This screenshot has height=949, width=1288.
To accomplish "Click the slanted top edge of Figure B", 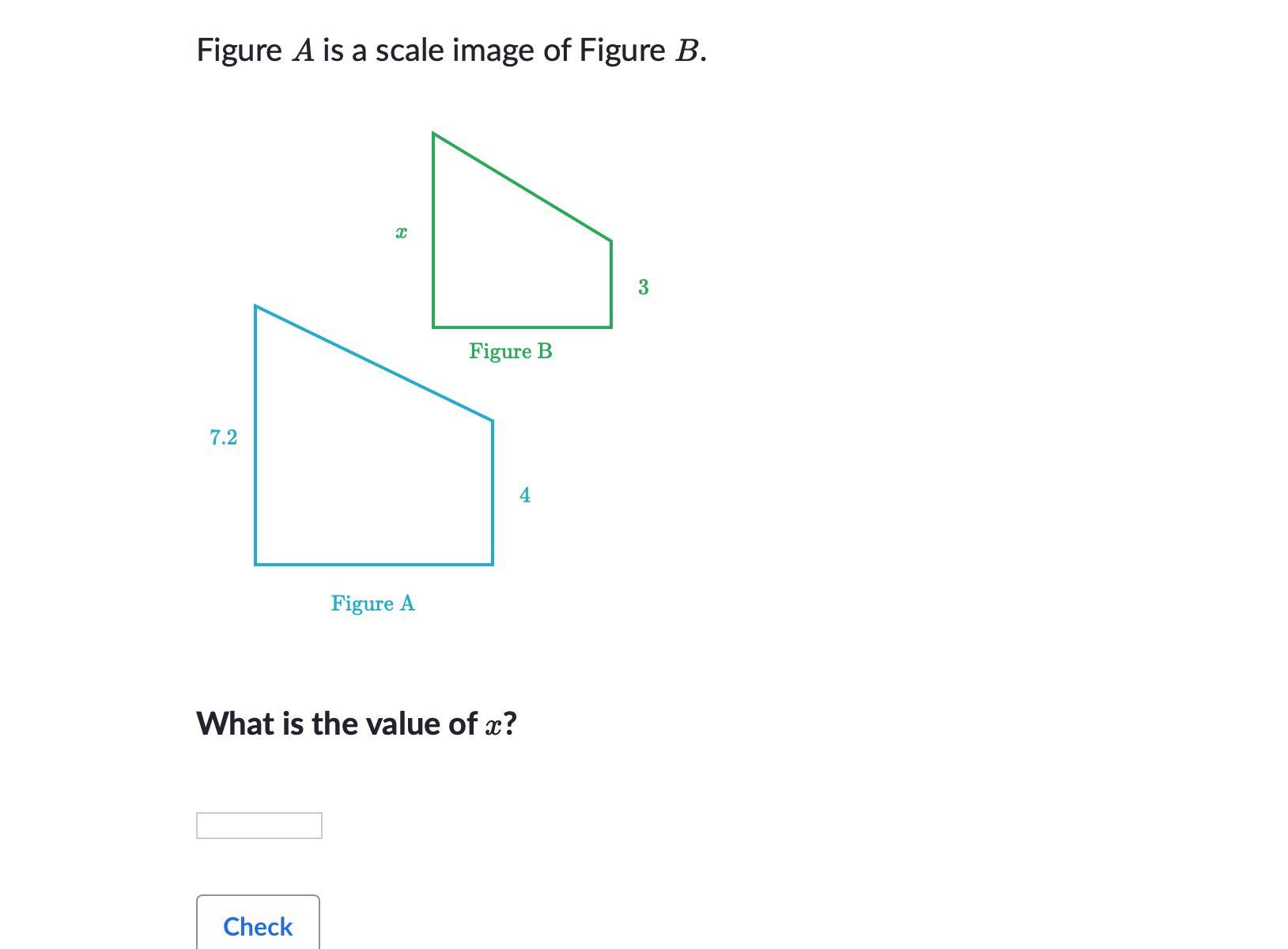I will click(522, 187).
